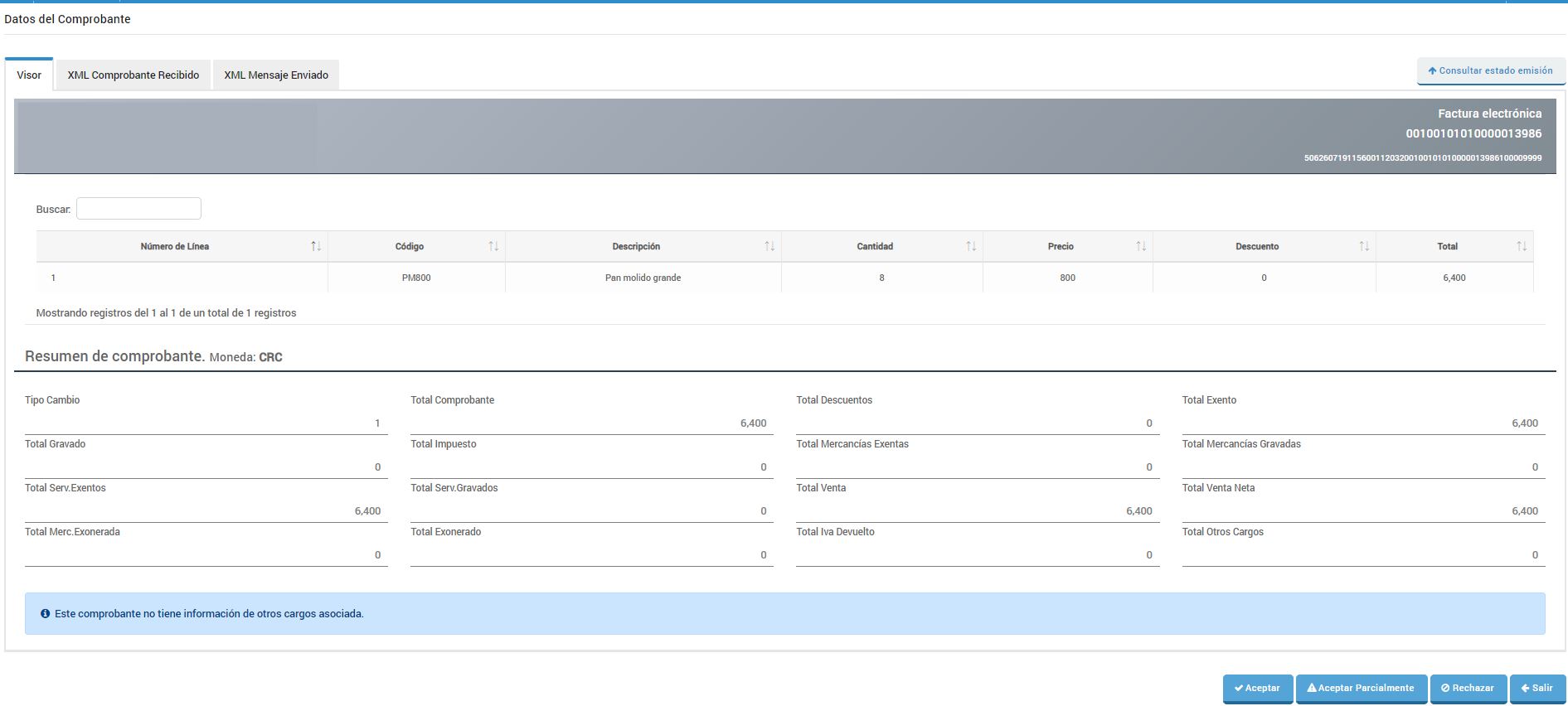Click the info icon in the blue notice
Viewport: 1568px width, 706px height.
click(45, 614)
